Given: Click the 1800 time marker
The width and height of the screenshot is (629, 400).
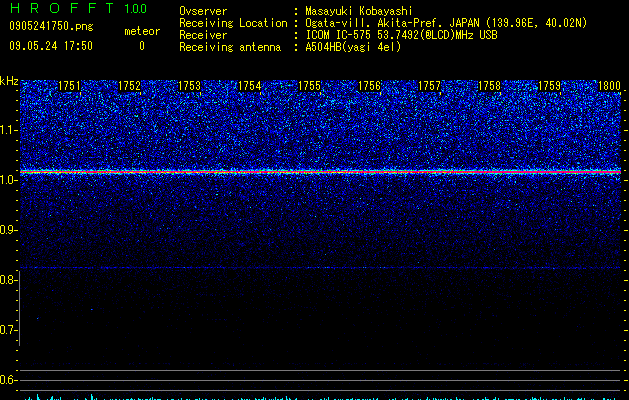Looking at the screenshot, I should (609, 86).
